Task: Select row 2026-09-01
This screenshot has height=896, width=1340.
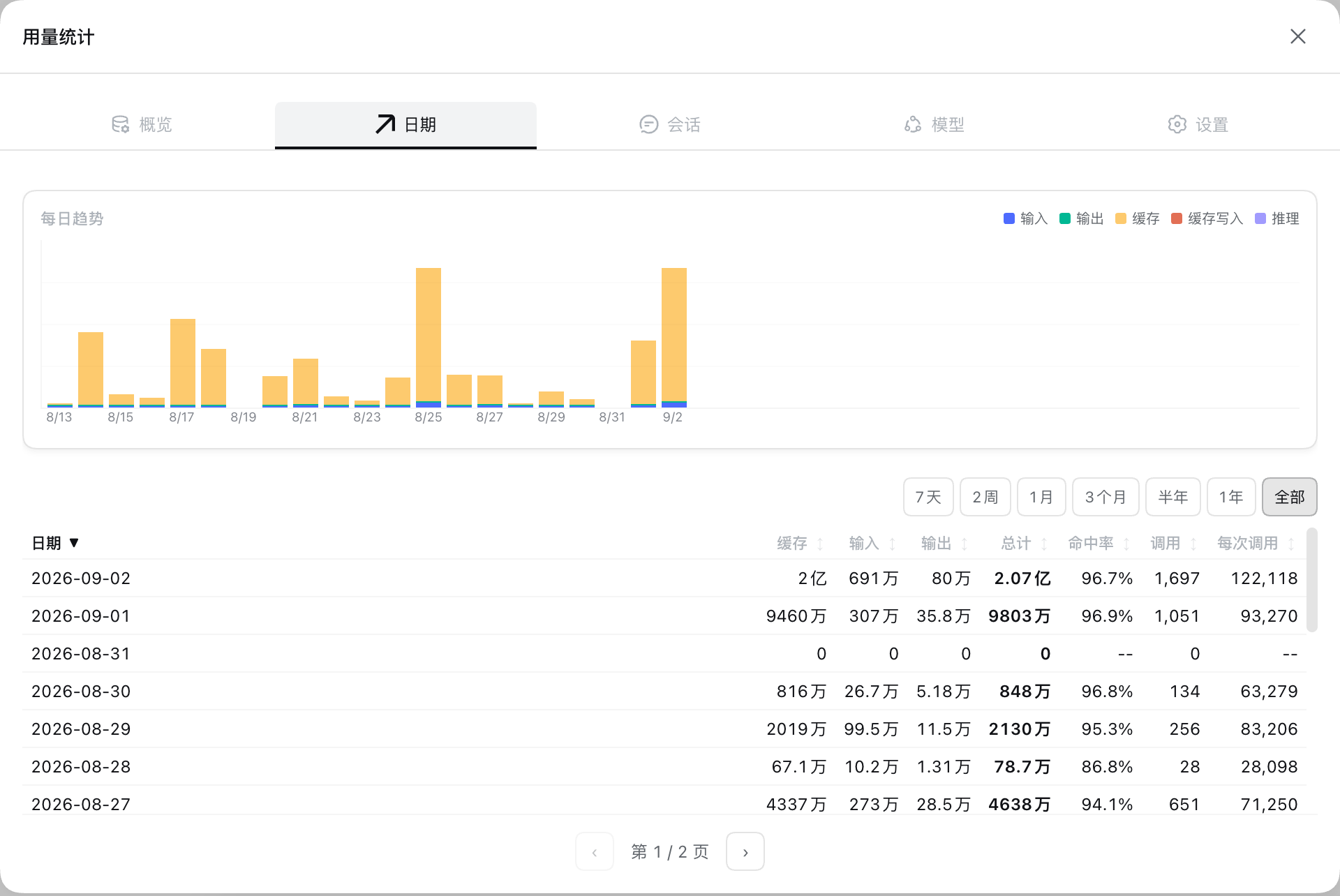Action: click(x=664, y=616)
